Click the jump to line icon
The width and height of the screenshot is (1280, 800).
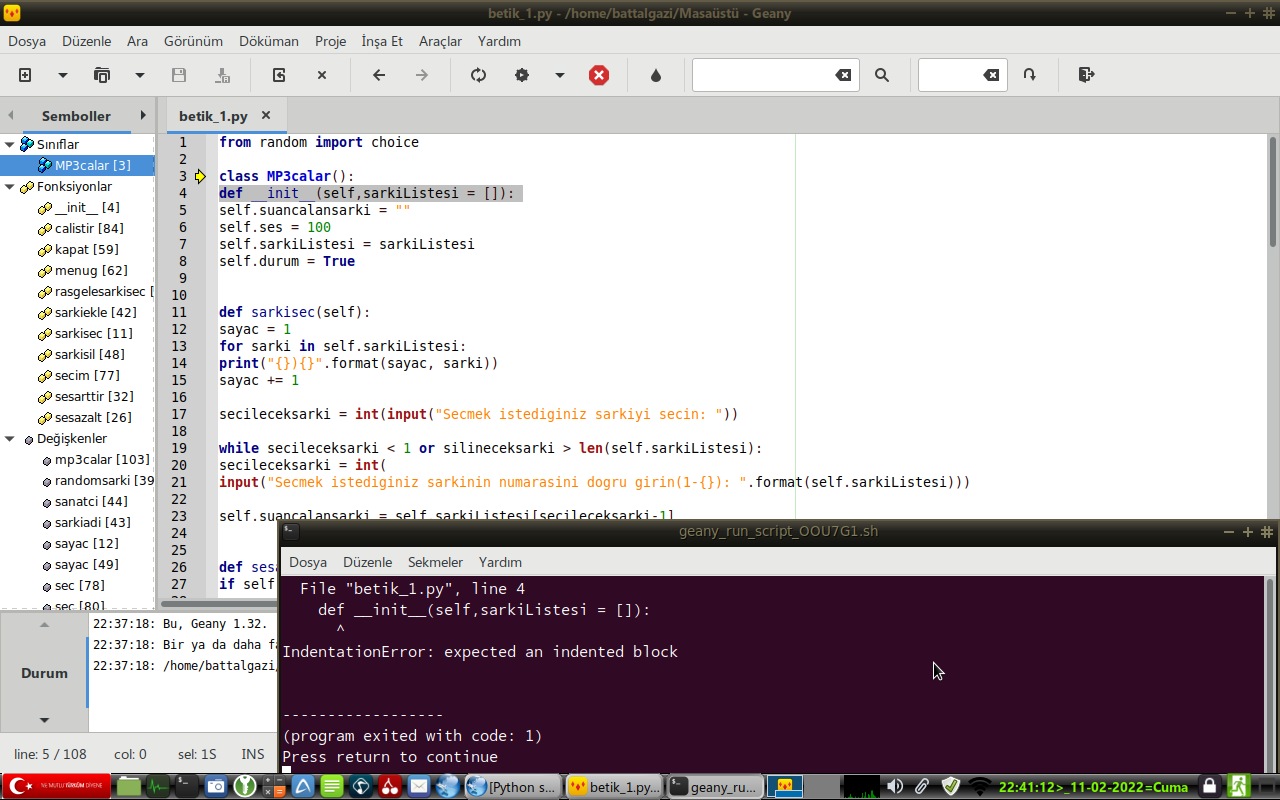tap(1029, 75)
